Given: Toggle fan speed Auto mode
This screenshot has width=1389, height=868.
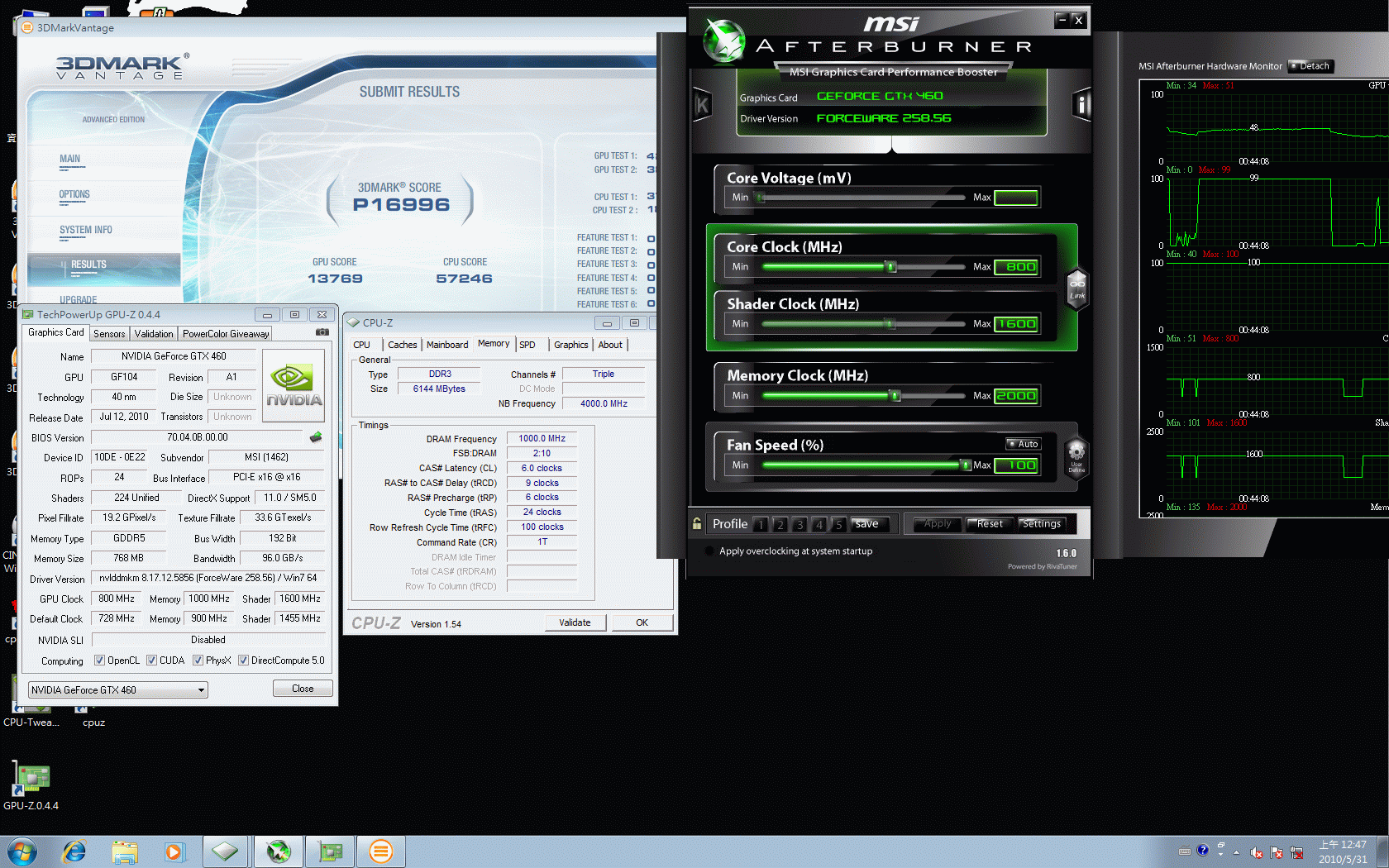Looking at the screenshot, I should pyautogui.click(x=1024, y=444).
